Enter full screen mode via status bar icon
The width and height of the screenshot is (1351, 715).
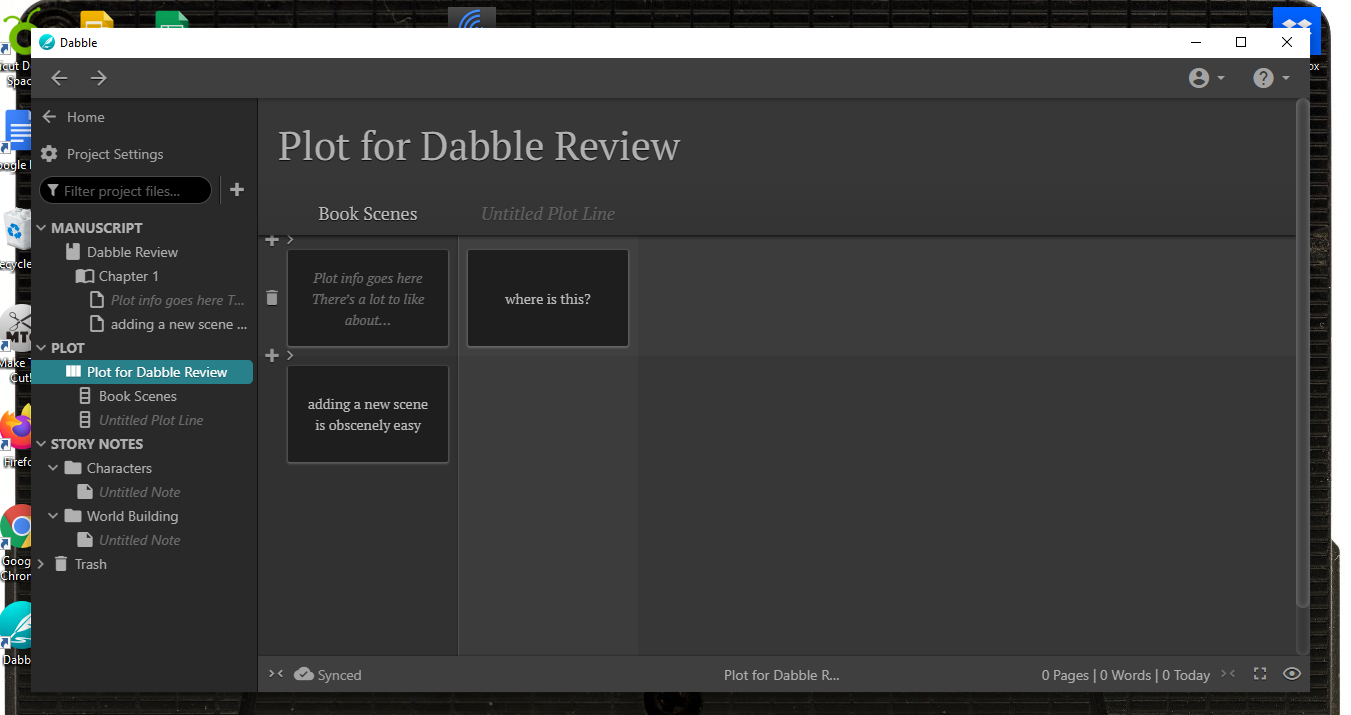(1260, 674)
